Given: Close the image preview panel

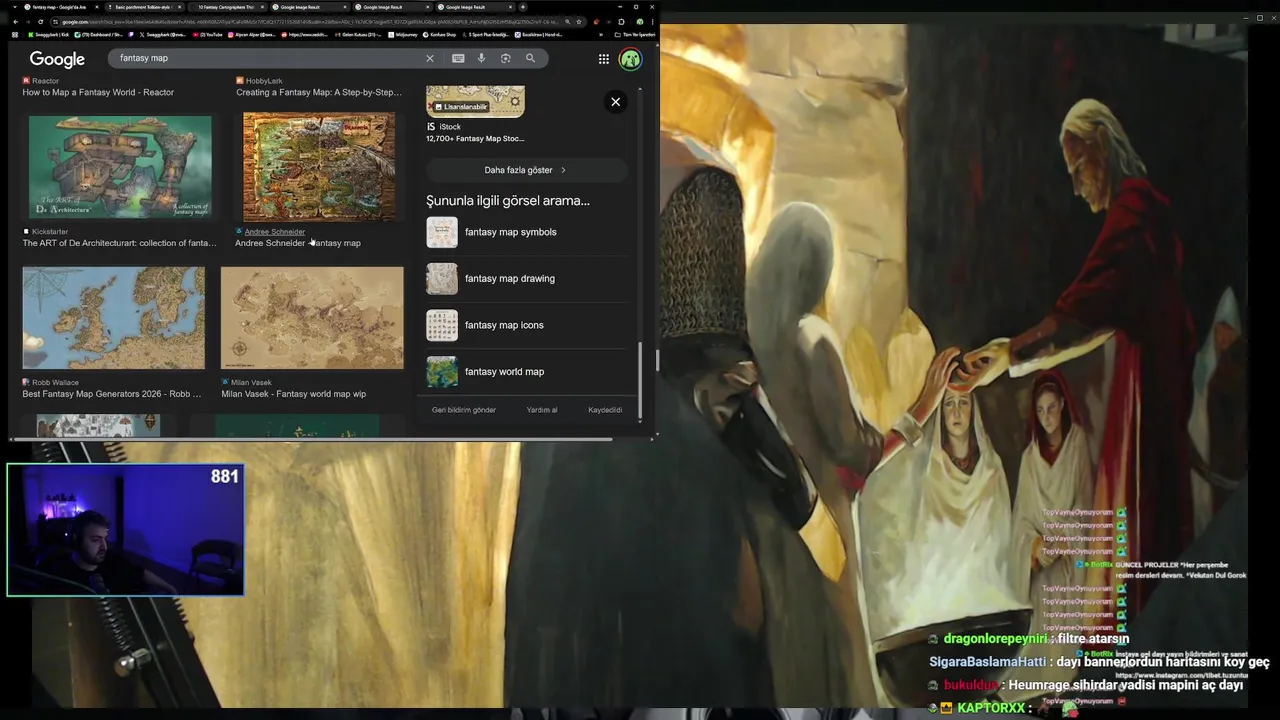Looking at the screenshot, I should click(x=616, y=102).
